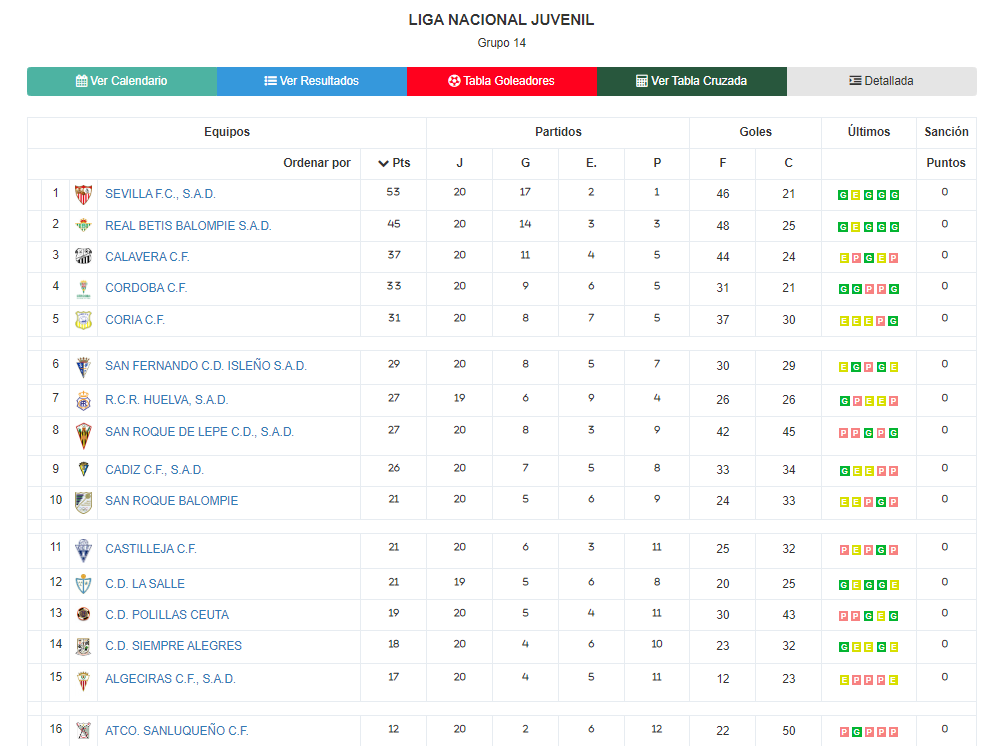Image resolution: width=999 pixels, height=746 pixels.
Task: Sort by P losses column header
Action: point(657,163)
